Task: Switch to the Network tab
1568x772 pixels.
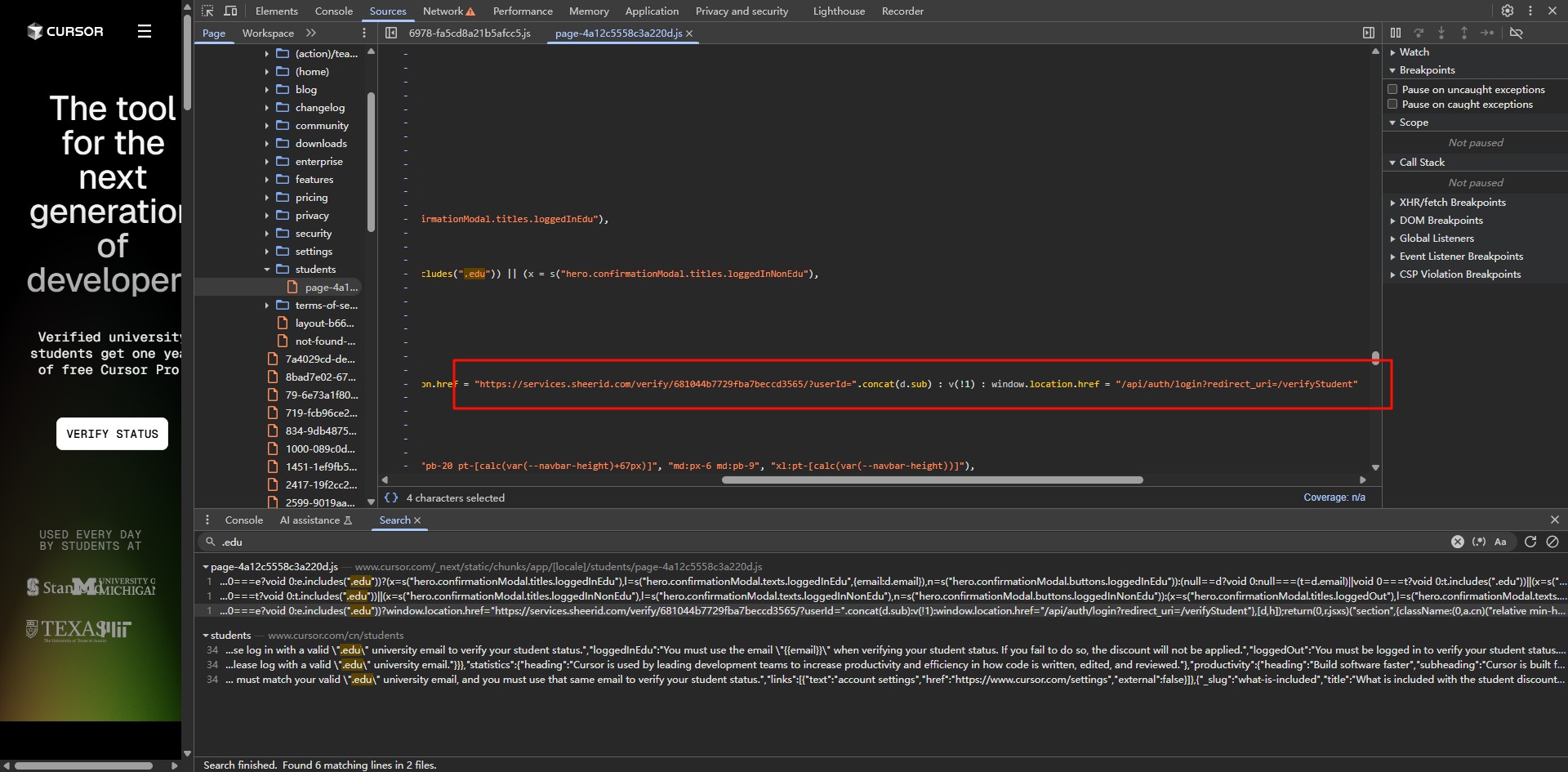Action: point(443,11)
